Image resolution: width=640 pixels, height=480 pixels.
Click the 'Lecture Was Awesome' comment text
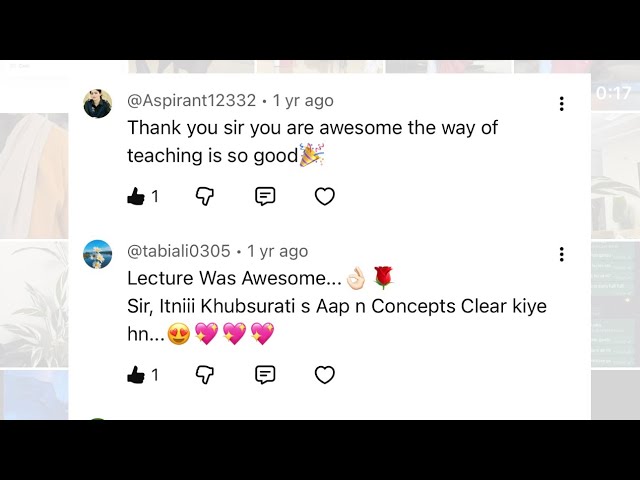pyautogui.click(x=234, y=278)
